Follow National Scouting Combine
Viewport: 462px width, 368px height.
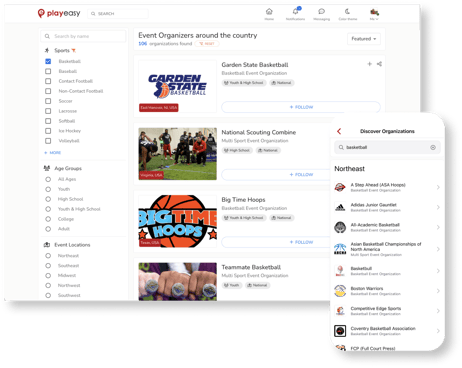pyautogui.click(x=276, y=175)
